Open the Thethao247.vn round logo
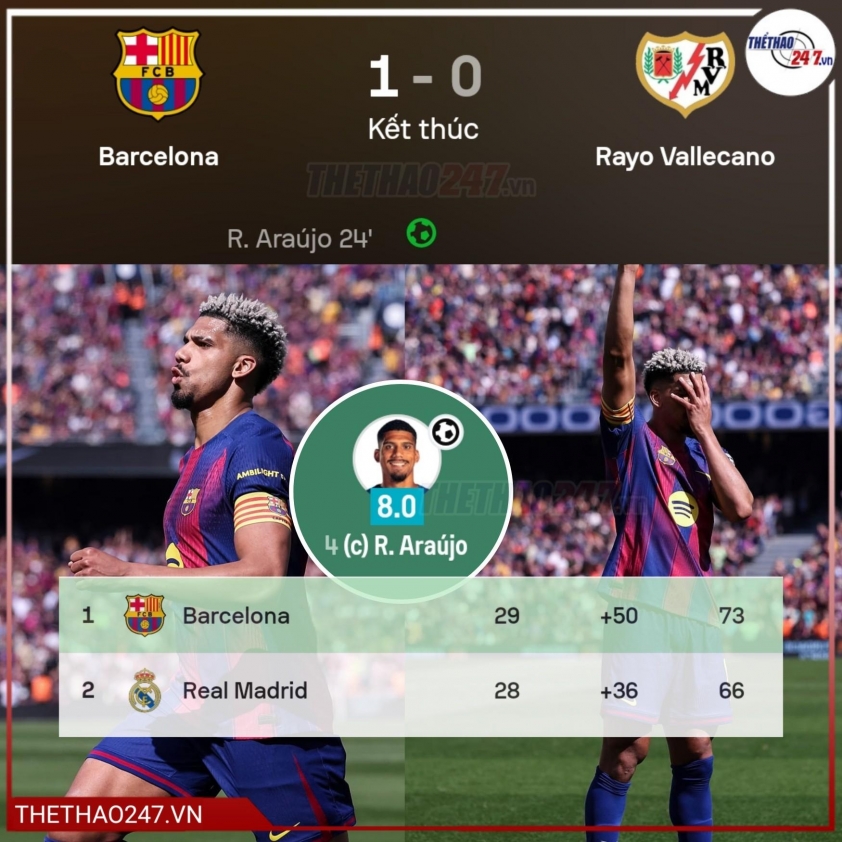842x842 pixels. click(790, 52)
